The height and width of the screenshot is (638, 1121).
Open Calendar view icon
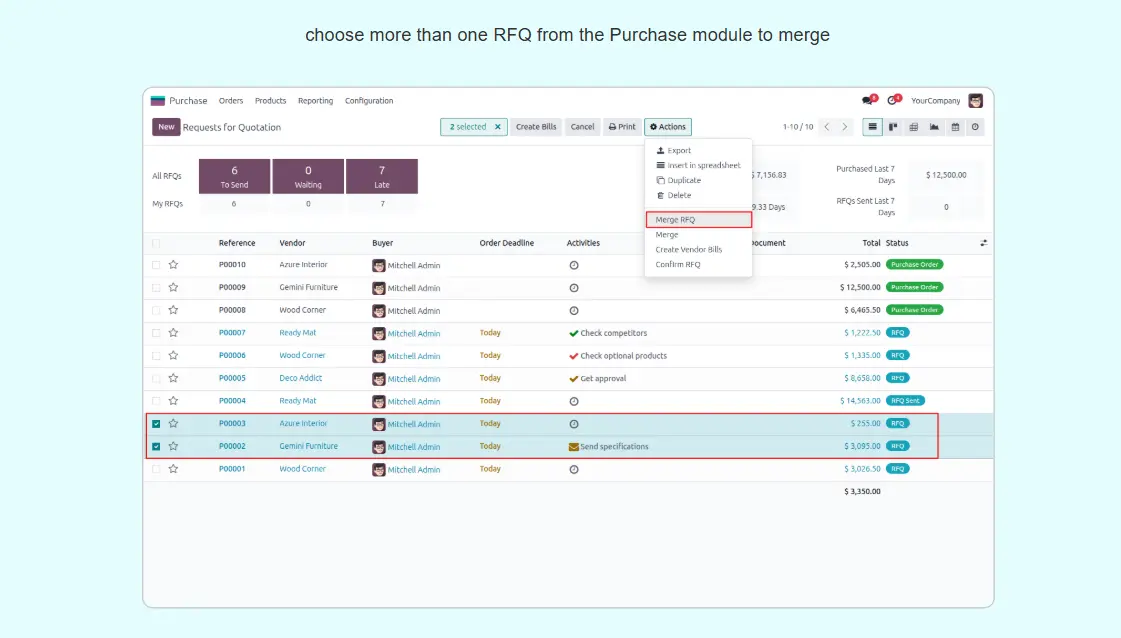(955, 127)
